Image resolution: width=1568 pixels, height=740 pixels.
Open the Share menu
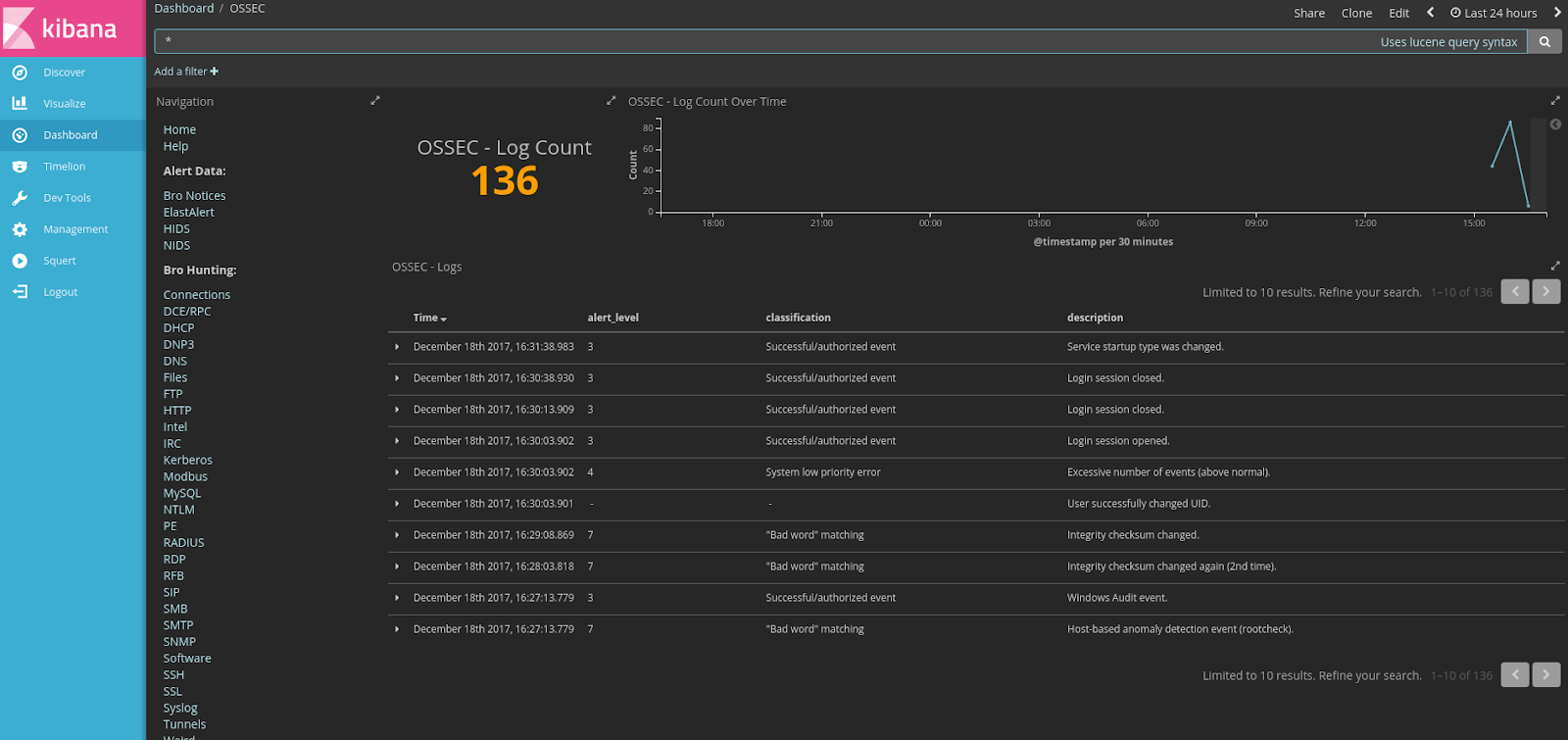click(1308, 13)
